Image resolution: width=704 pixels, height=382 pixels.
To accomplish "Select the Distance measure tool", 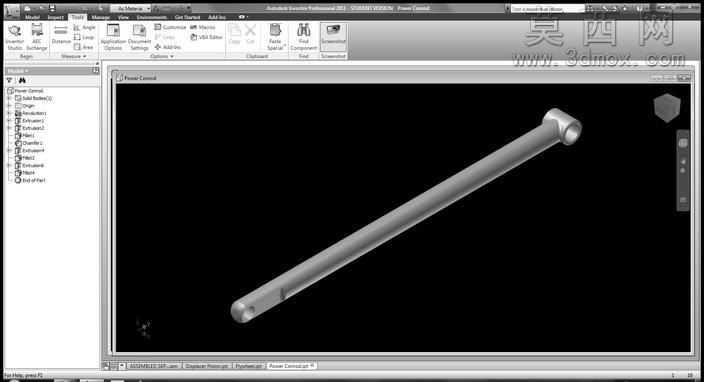I will pos(61,35).
